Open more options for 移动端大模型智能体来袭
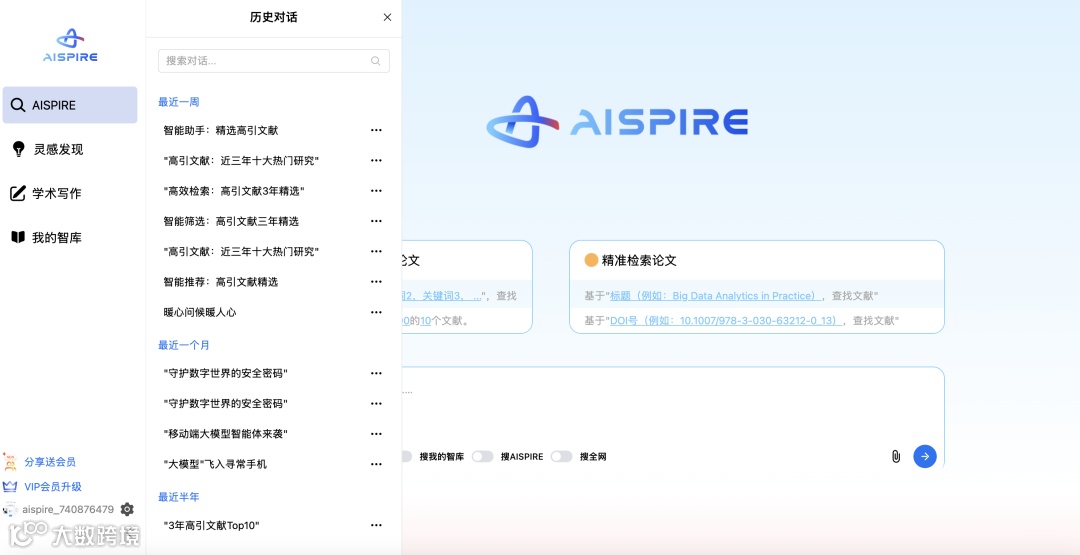1080x555 pixels. pyautogui.click(x=376, y=434)
